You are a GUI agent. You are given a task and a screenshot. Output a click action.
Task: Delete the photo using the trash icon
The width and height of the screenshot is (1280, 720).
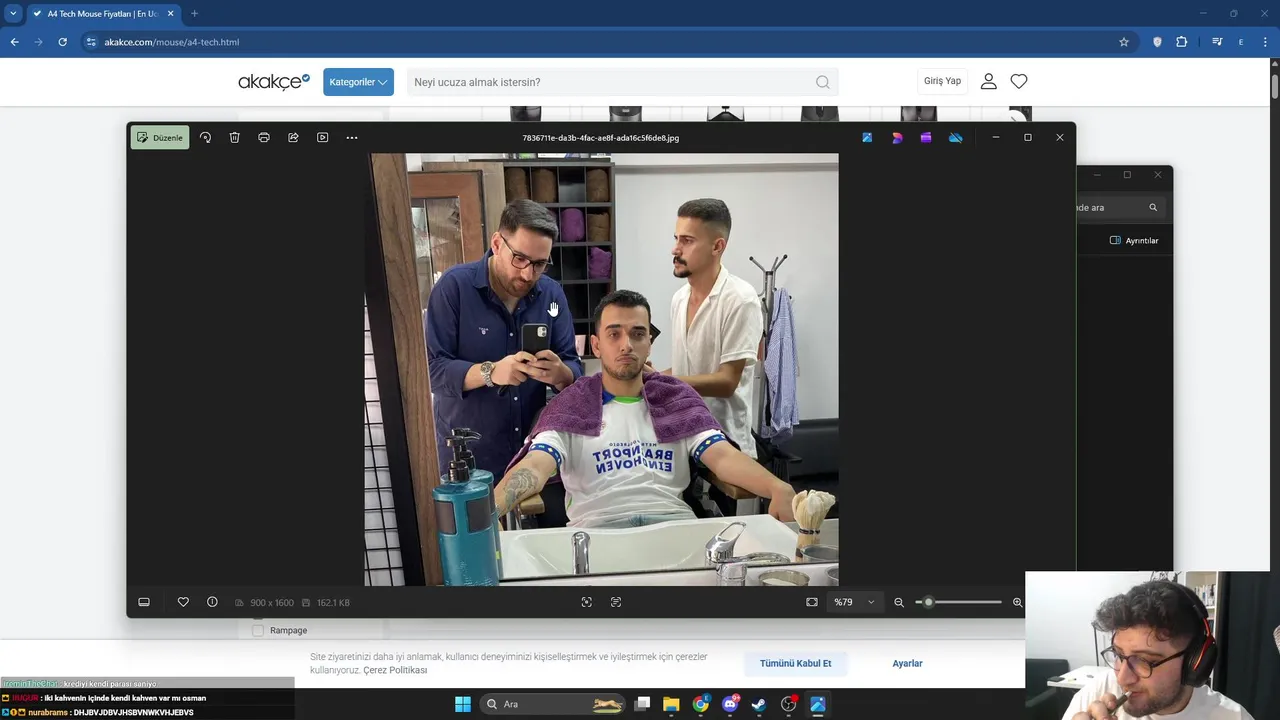pos(234,137)
